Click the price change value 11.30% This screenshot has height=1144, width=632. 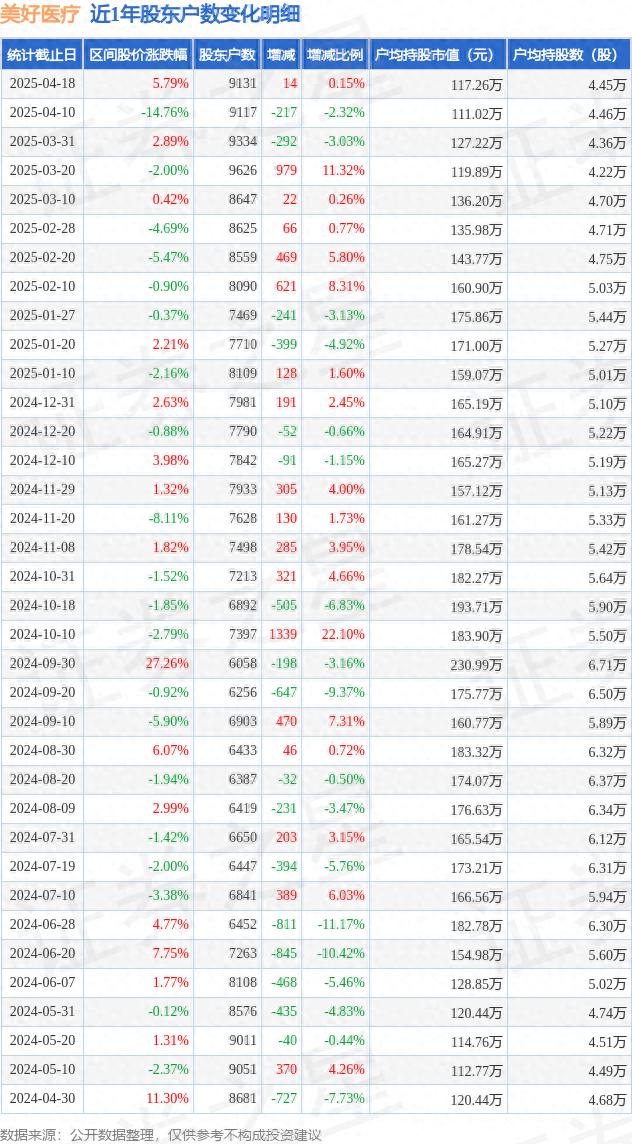[x=167, y=1097]
